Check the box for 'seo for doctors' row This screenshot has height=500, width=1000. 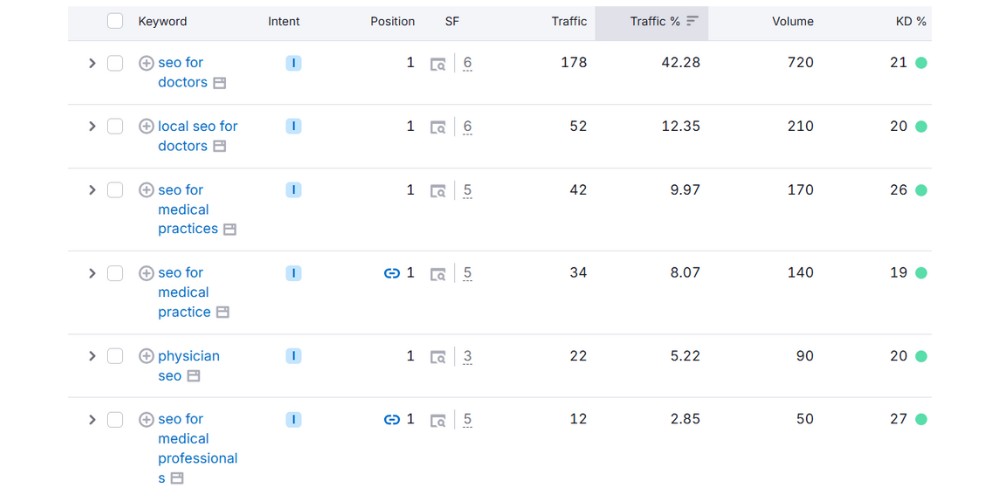click(x=115, y=62)
